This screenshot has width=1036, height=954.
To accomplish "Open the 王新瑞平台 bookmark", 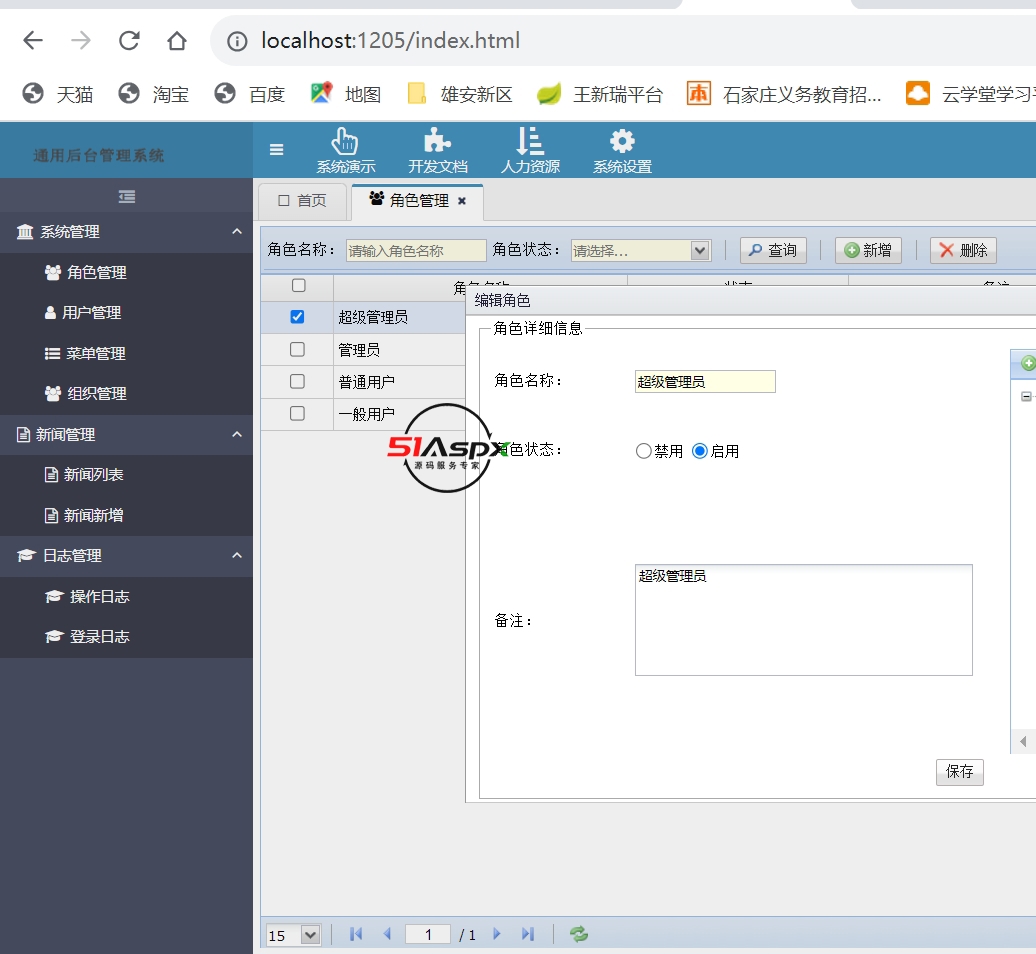I will [x=600, y=94].
